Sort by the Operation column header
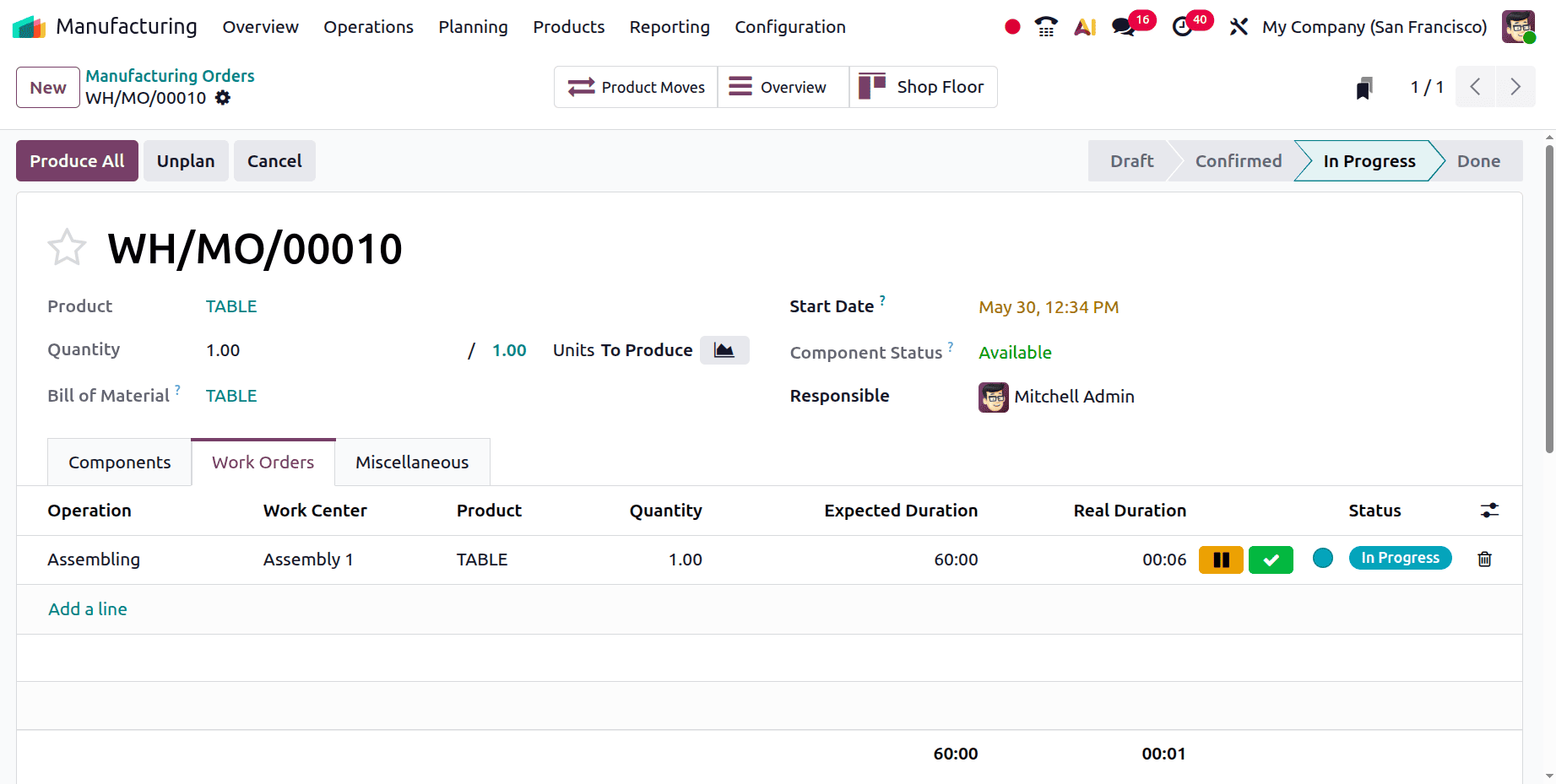The height and width of the screenshot is (784, 1556). click(x=89, y=511)
